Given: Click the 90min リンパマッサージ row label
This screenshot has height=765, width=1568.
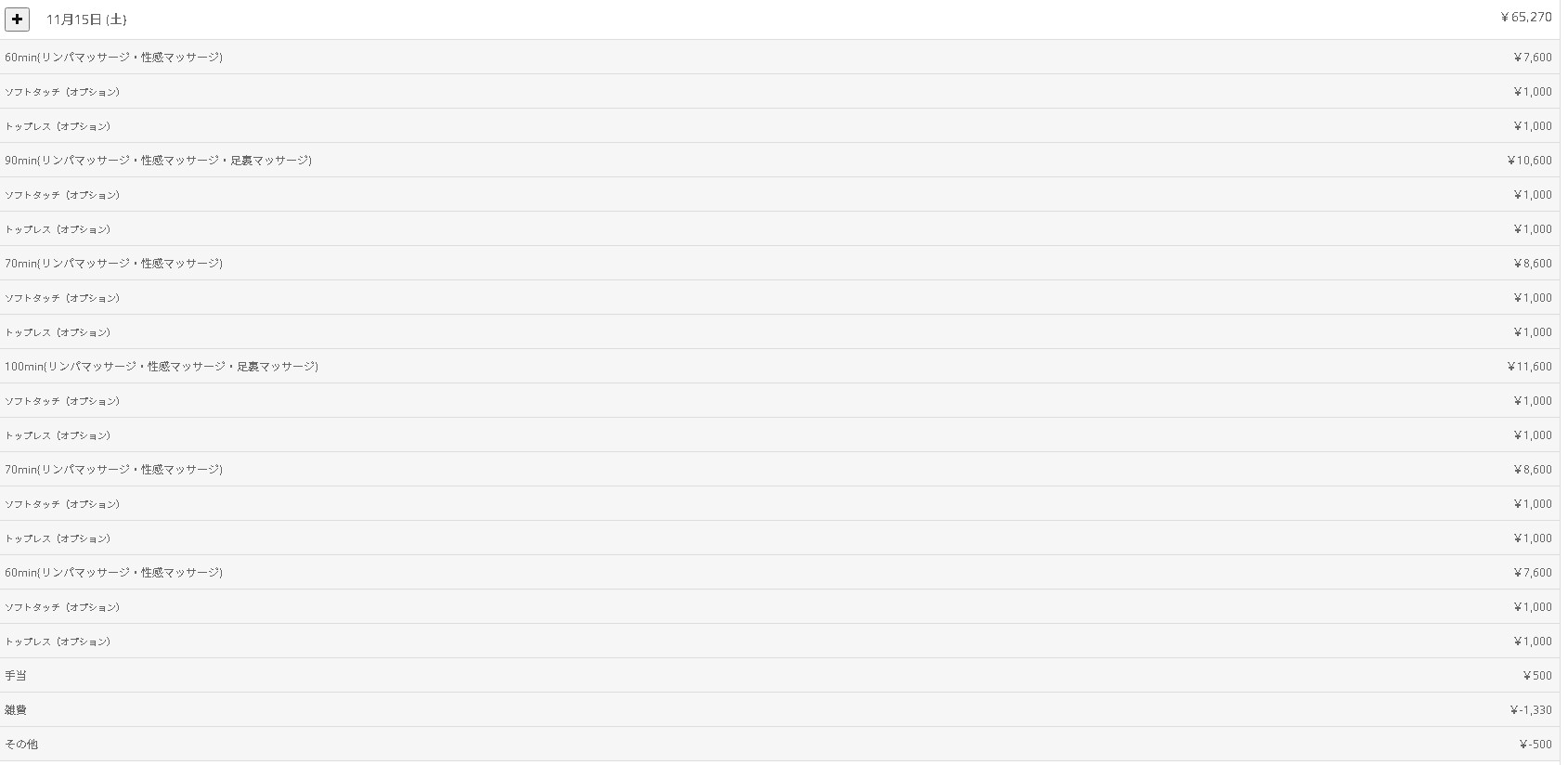Looking at the screenshot, I should [158, 161].
